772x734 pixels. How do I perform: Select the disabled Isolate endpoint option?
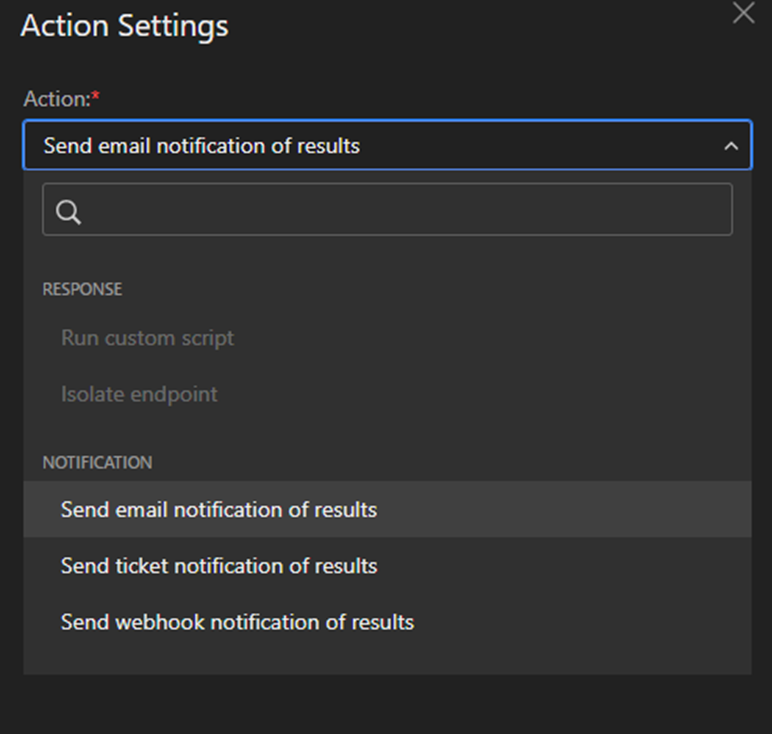coord(139,394)
